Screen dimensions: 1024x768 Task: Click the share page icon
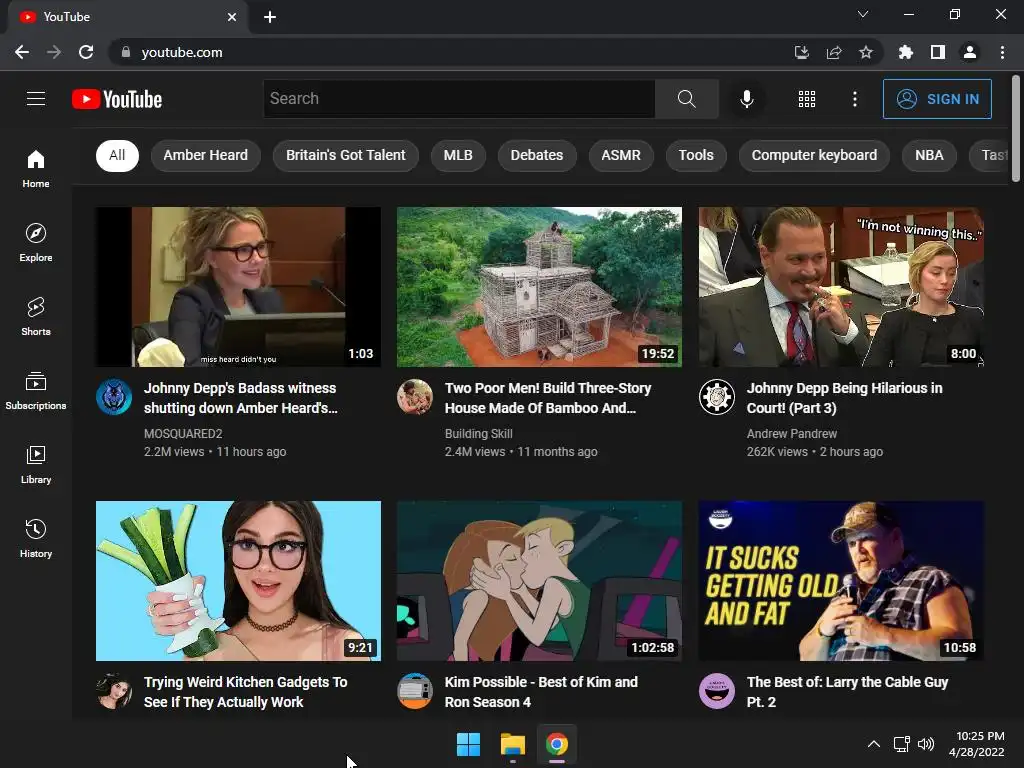(833, 52)
